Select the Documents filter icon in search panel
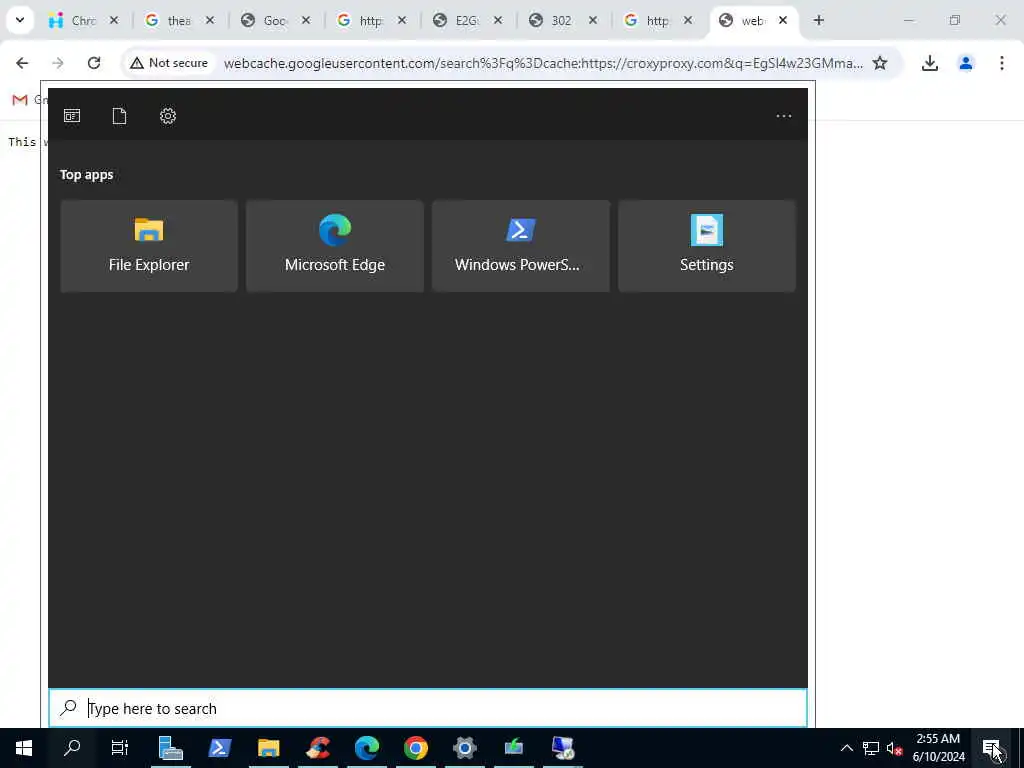 click(x=120, y=116)
